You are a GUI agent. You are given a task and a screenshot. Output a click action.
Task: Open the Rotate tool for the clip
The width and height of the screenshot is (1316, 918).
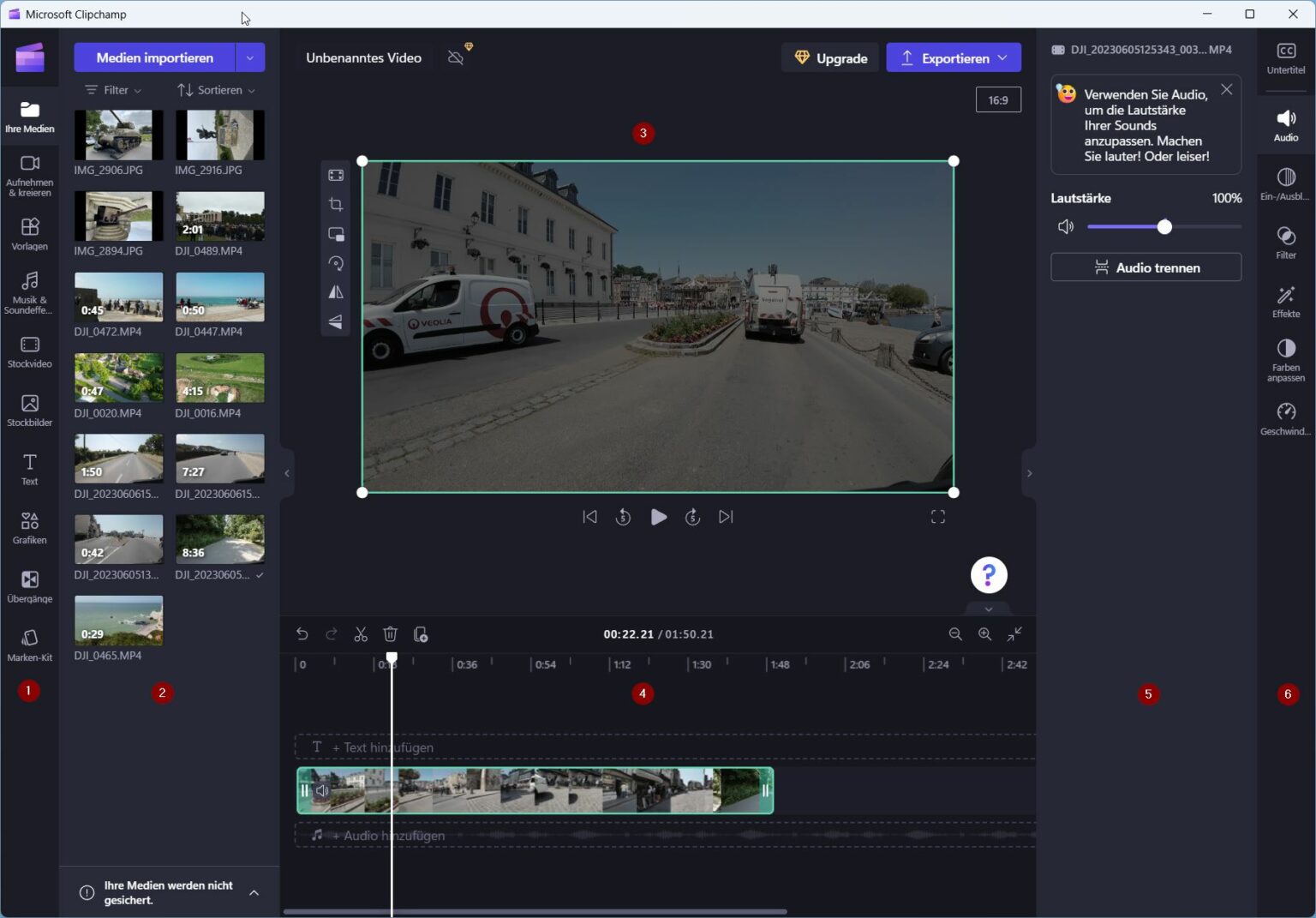pos(335,263)
